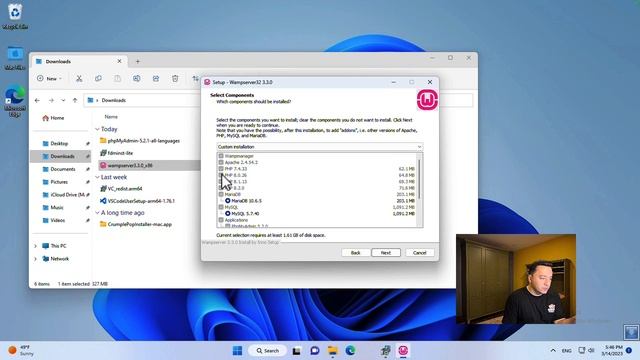Open Task View from taskbar
The width and height of the screenshot is (640, 360).
297,351
